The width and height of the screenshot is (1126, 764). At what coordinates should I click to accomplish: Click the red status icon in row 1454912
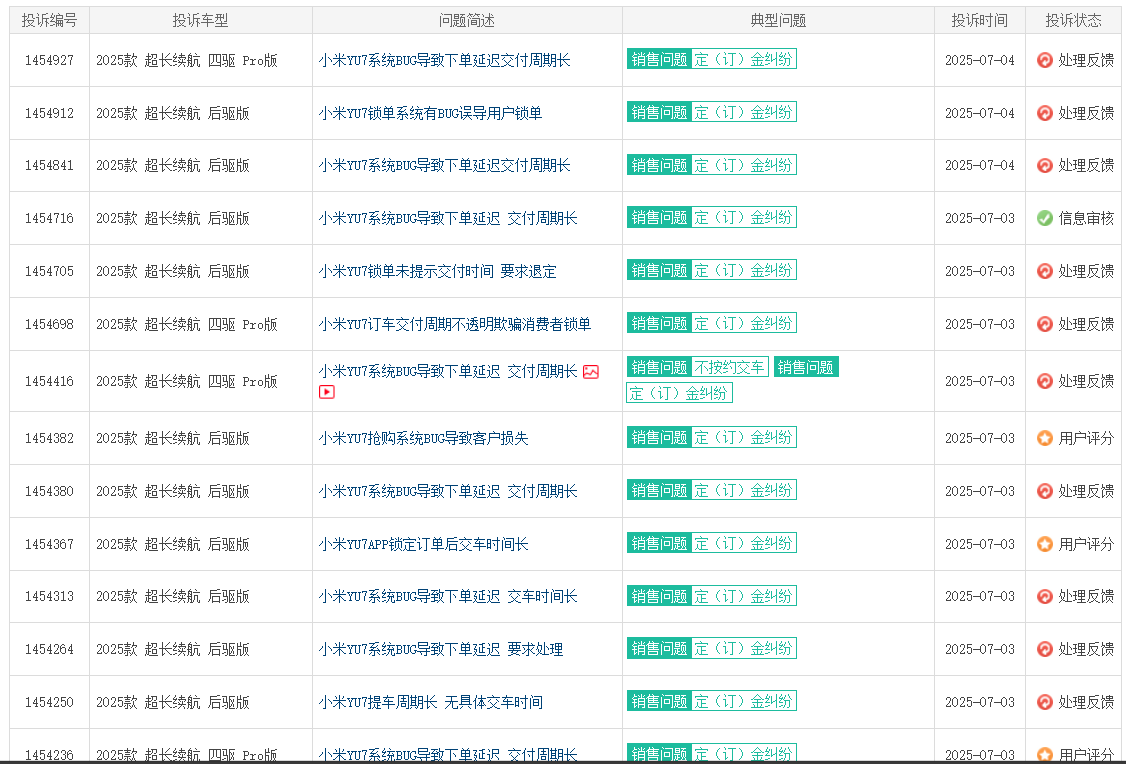point(1045,113)
